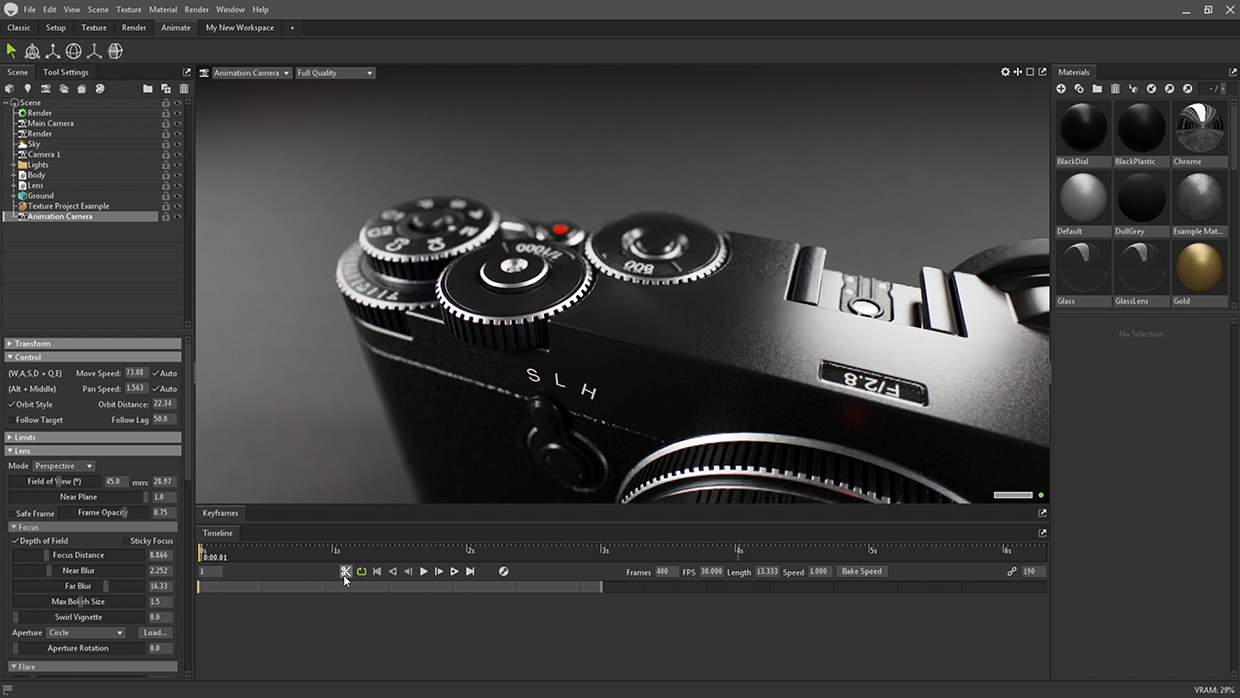Viewport: 1240px width, 698px height.
Task: Click the Bake Speed button
Action: click(862, 572)
